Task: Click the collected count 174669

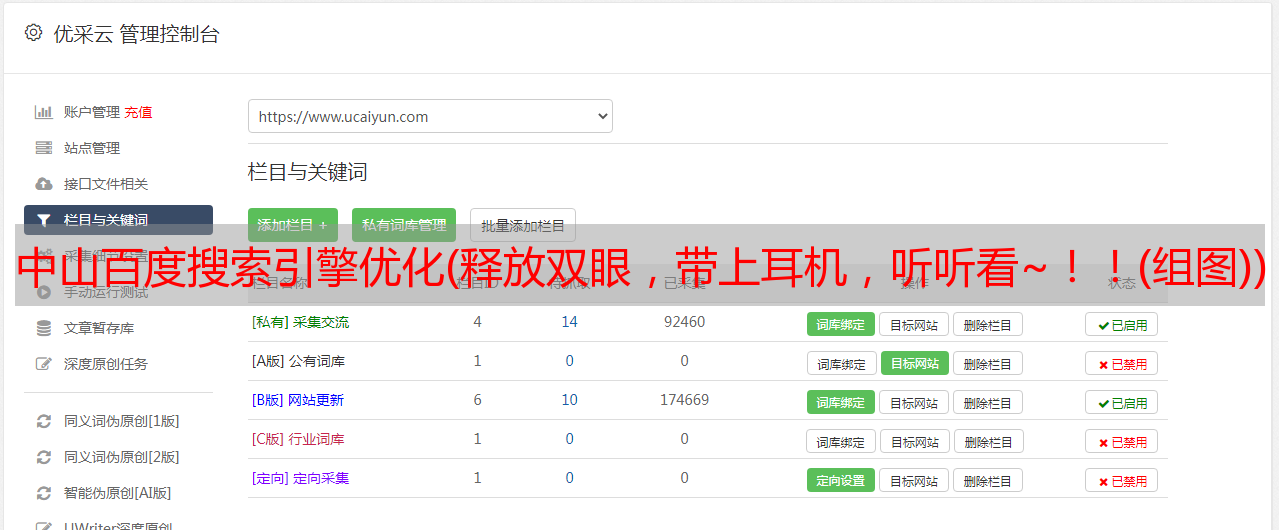Action: pos(684,400)
